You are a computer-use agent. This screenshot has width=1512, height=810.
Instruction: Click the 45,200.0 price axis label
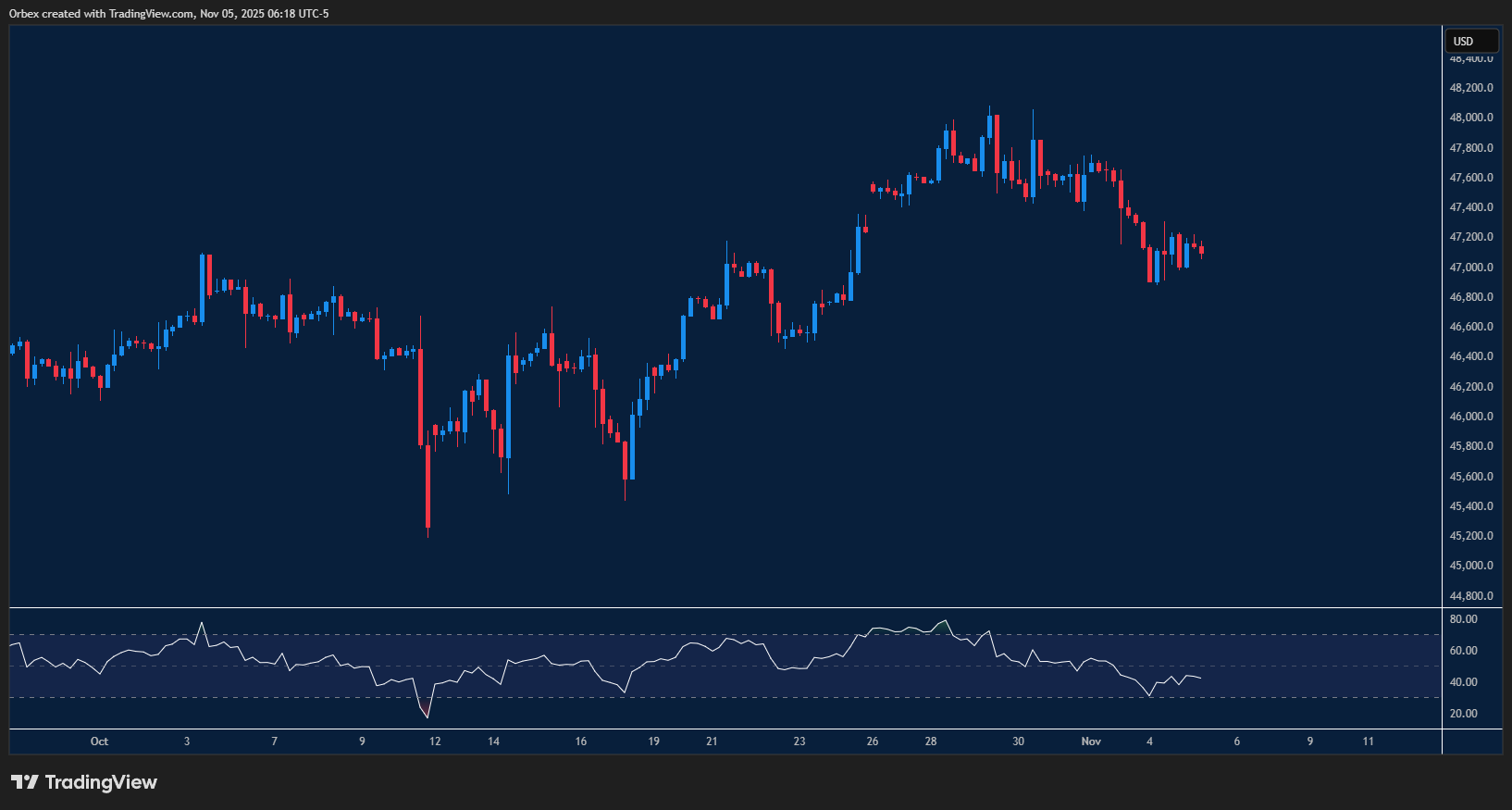pyautogui.click(x=1470, y=536)
